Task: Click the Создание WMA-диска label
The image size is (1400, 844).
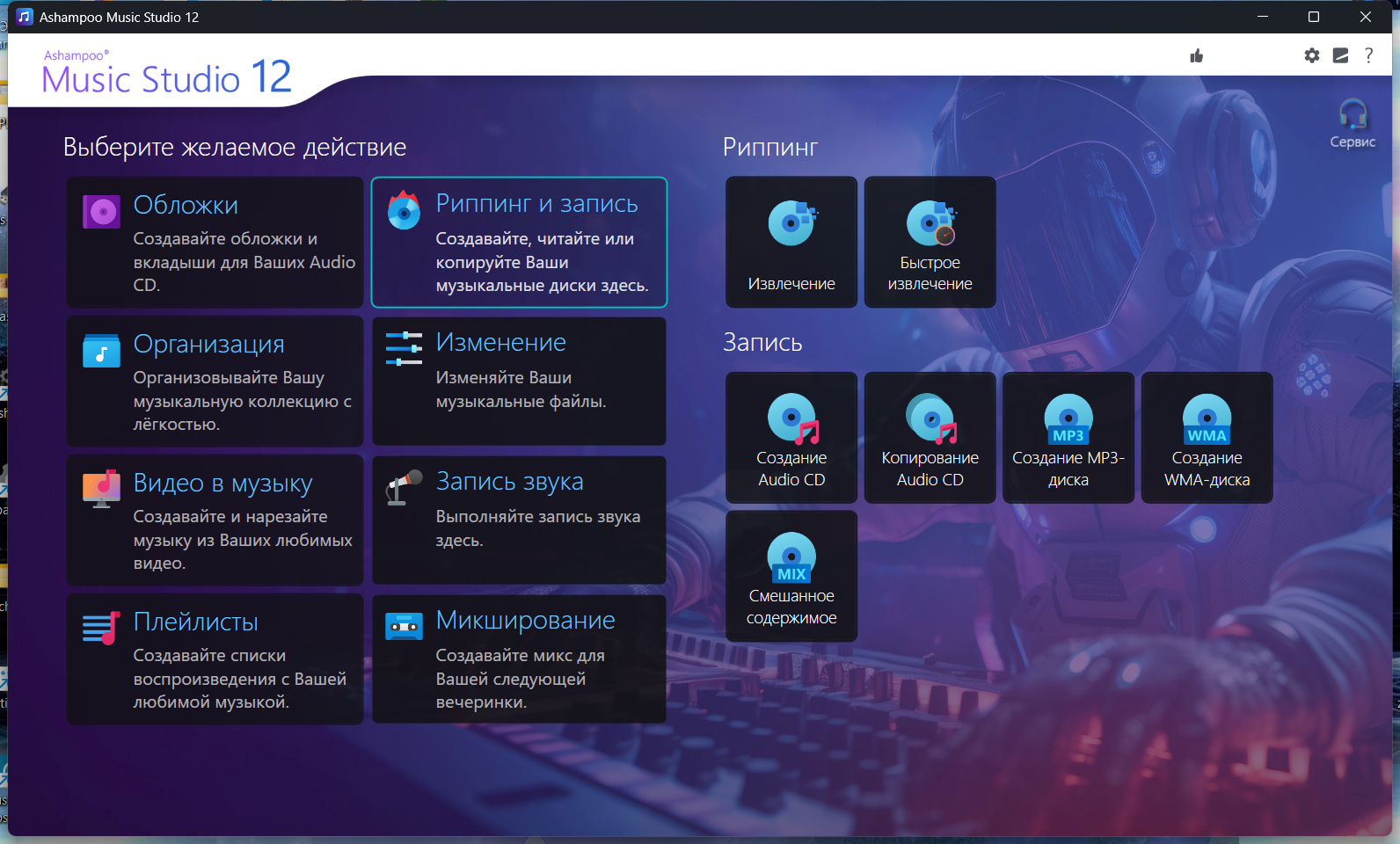Action: click(1207, 469)
